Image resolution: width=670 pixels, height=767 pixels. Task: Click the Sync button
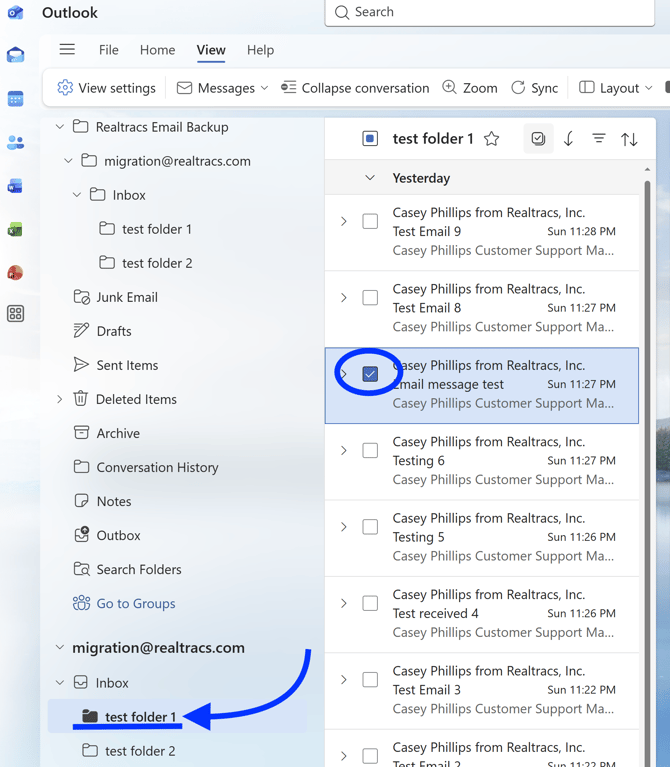tap(535, 88)
